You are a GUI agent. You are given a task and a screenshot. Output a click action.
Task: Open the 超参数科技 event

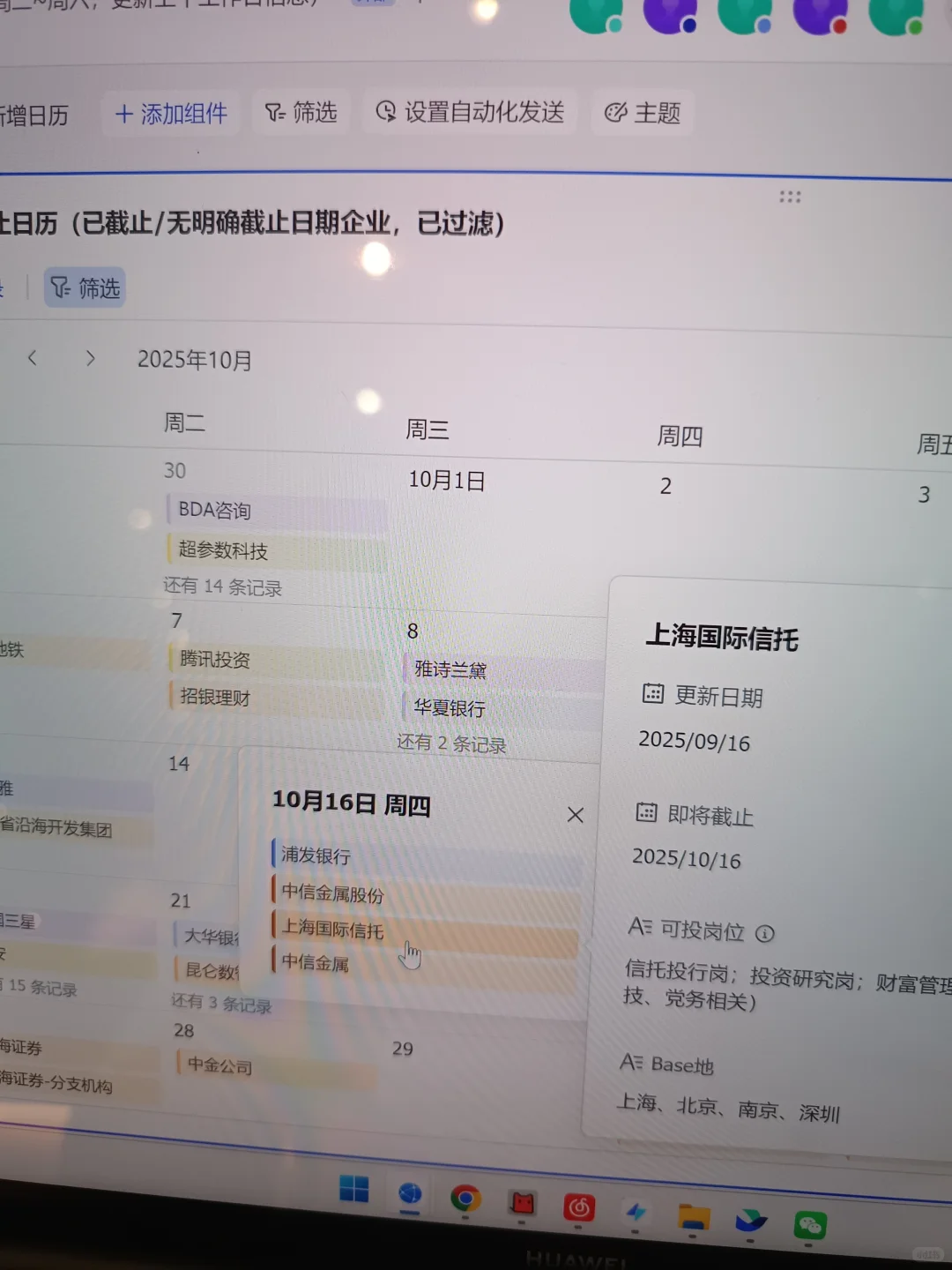(276, 551)
